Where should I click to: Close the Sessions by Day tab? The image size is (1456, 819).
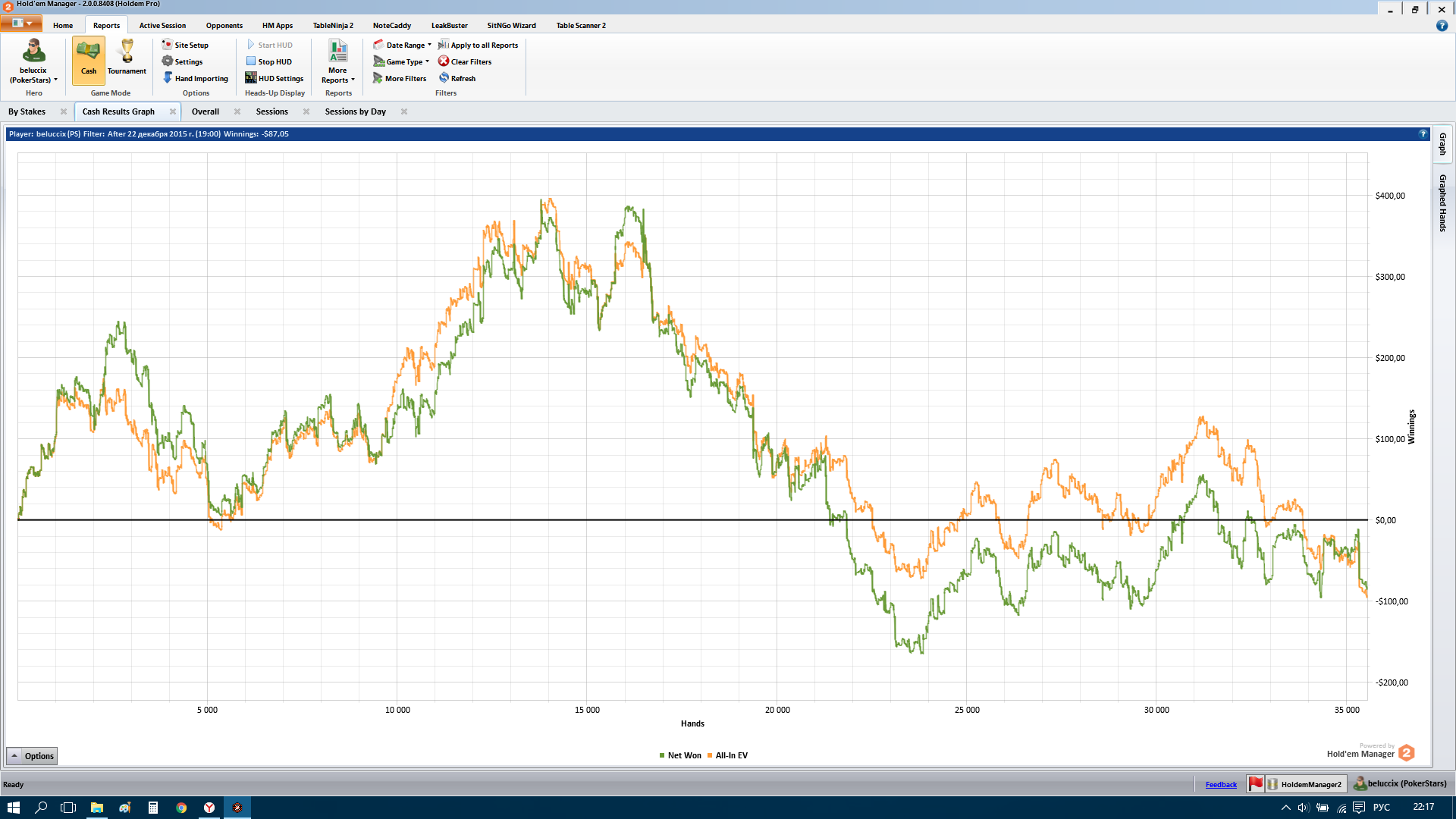(404, 111)
